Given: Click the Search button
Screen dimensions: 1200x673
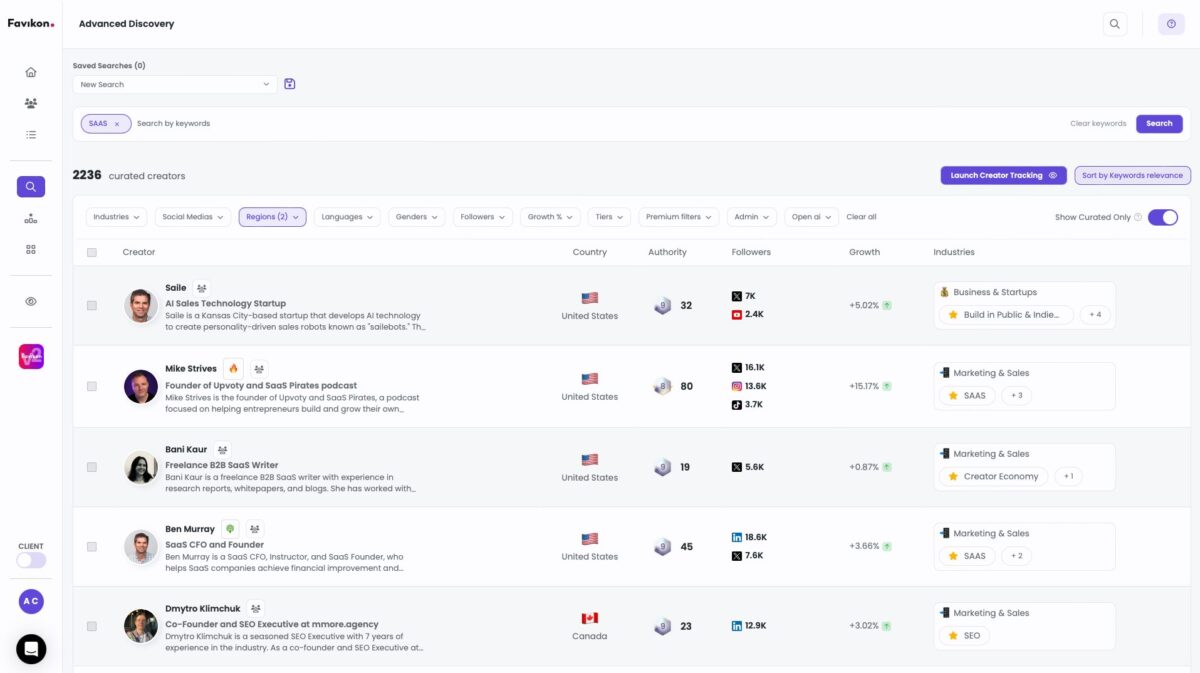Looking at the screenshot, I should (1159, 123).
